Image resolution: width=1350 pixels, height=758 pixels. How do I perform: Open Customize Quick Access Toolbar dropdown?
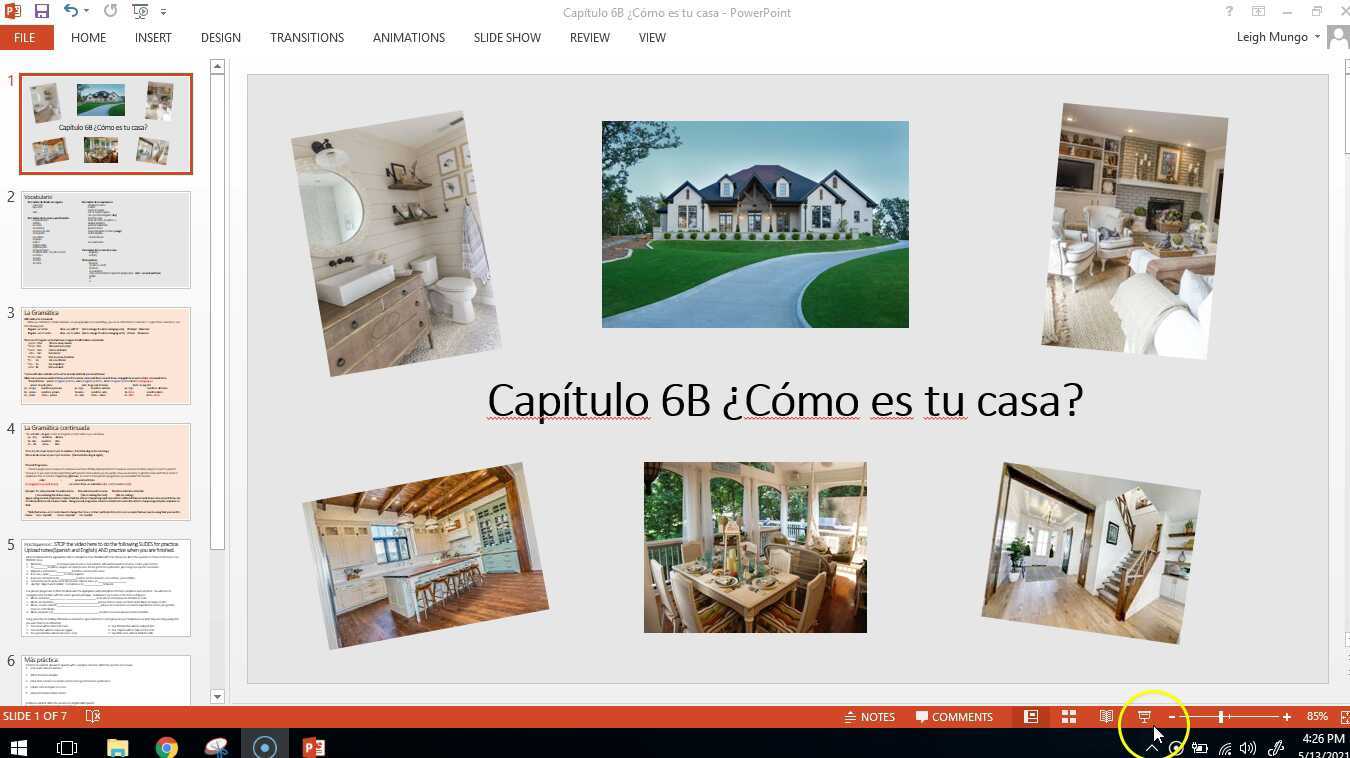163,11
